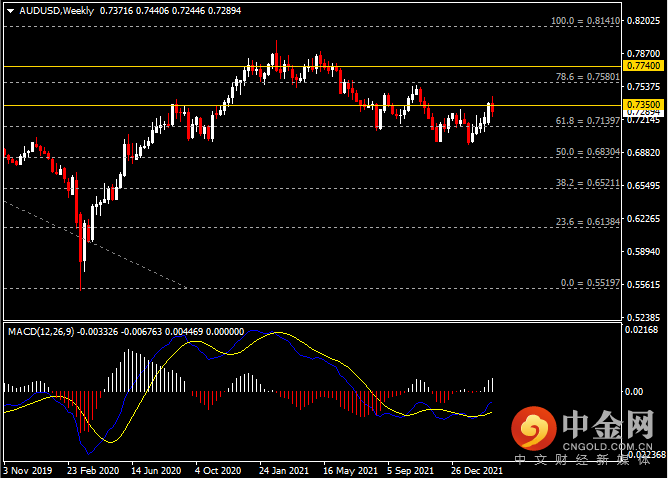Select the 100.0 = 0.81410 Fibonacci label
Image resolution: width=668 pixels, height=478 pixels.
585,20
